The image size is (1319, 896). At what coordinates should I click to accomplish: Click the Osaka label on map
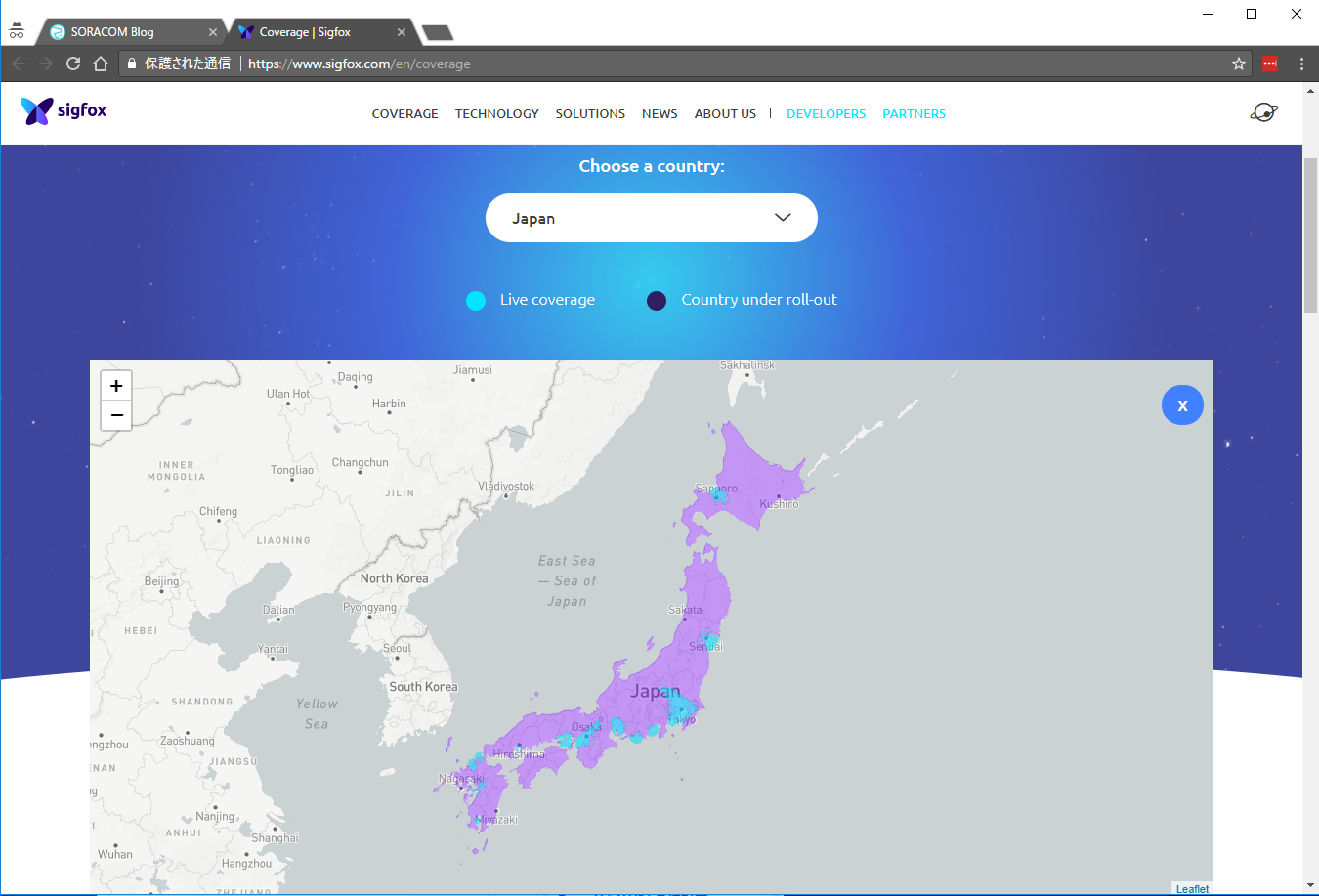pos(586,727)
